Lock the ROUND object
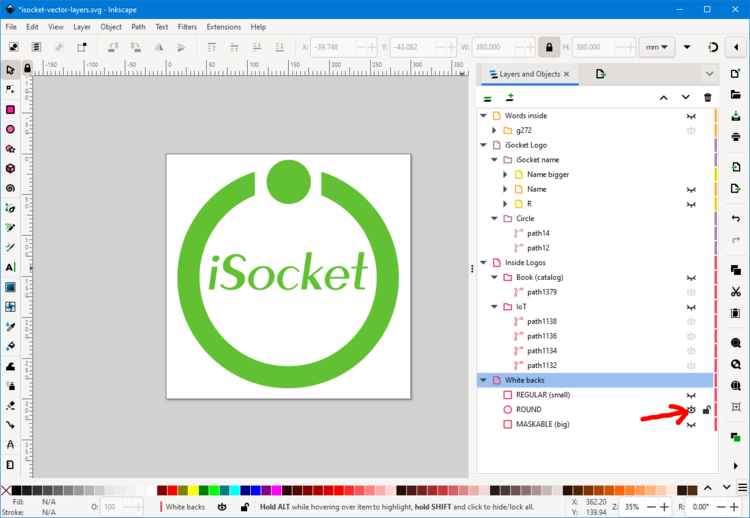This screenshot has width=750, height=518. coord(706,409)
